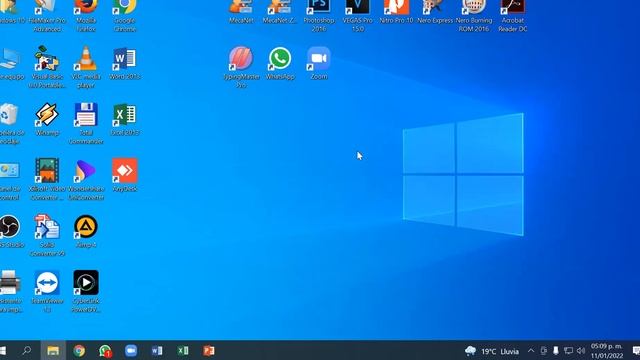Launch Excel from the taskbar

[183, 351]
